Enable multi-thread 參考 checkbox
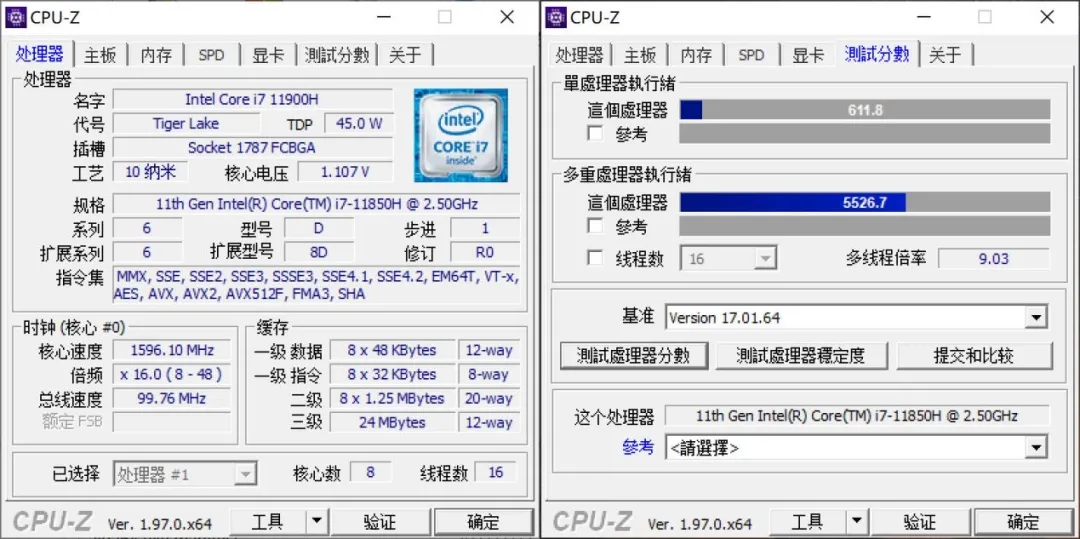The width and height of the screenshot is (1080, 539). coord(594,226)
